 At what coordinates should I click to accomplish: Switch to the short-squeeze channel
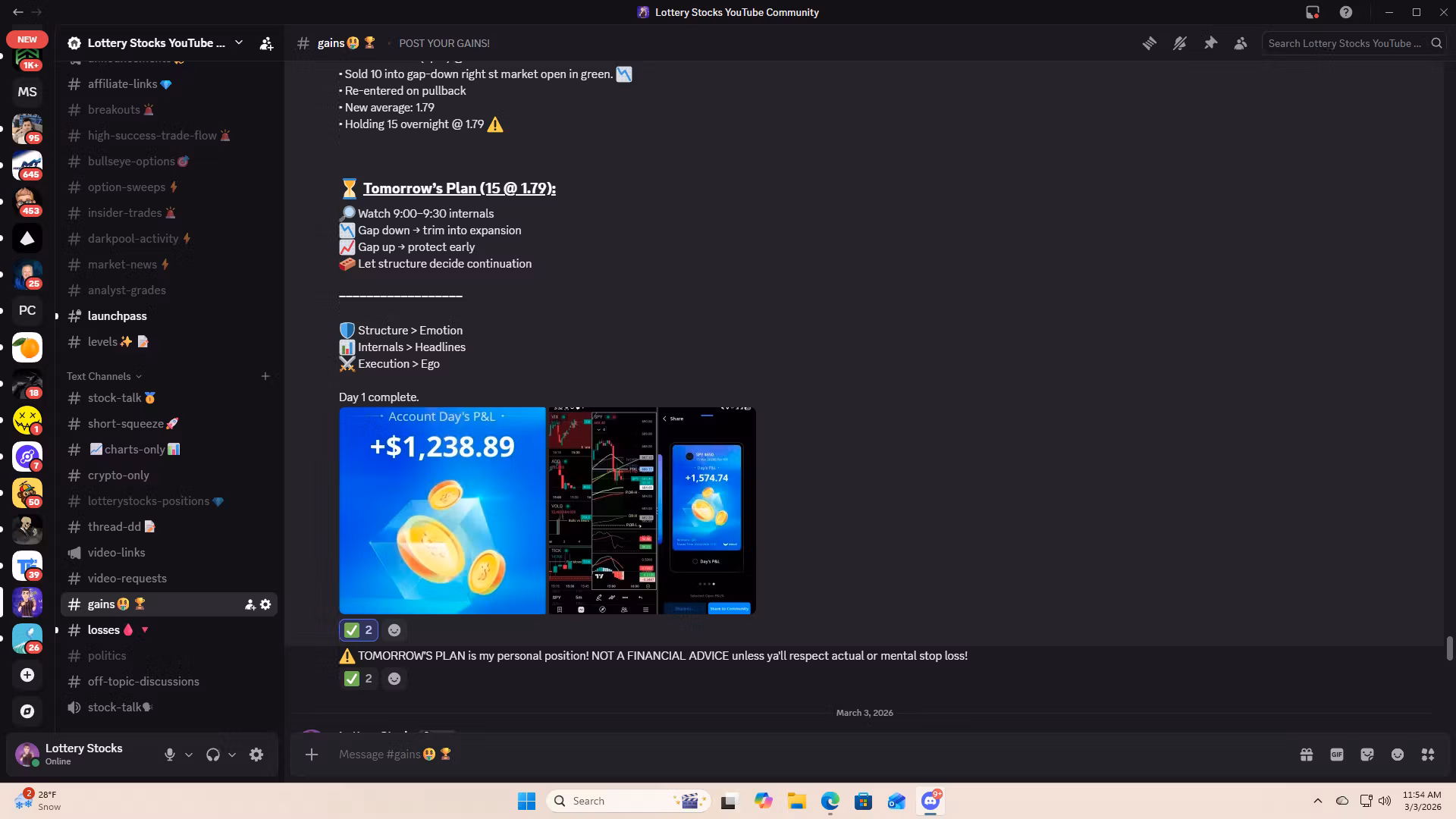[168, 424]
